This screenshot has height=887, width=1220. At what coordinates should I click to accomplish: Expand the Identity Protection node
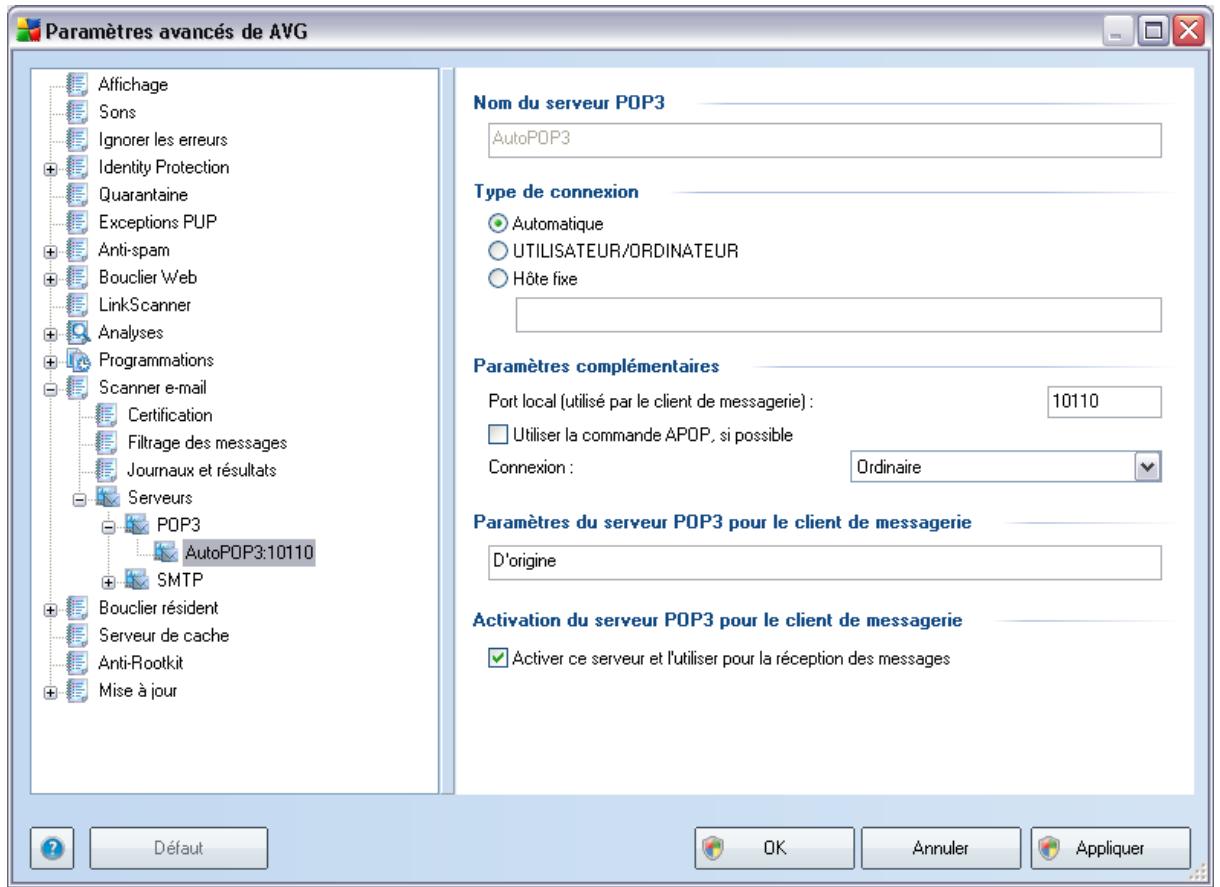tap(50, 168)
